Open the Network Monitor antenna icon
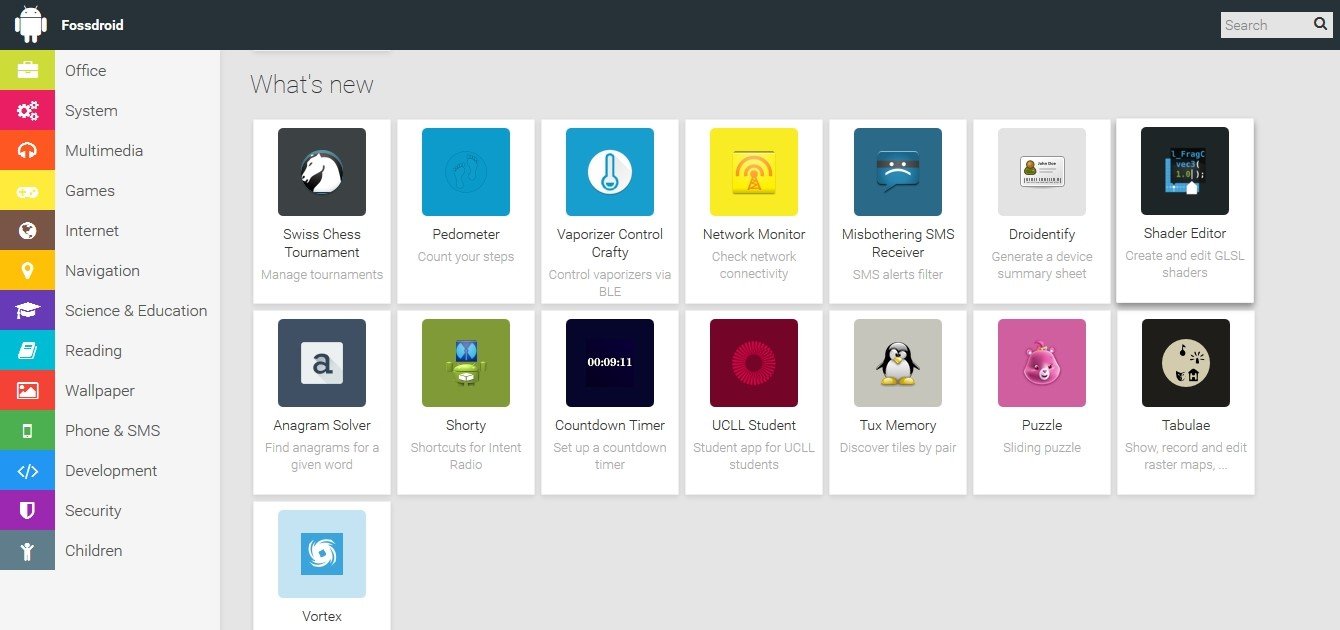The image size is (1340, 630). pyautogui.click(x=754, y=172)
